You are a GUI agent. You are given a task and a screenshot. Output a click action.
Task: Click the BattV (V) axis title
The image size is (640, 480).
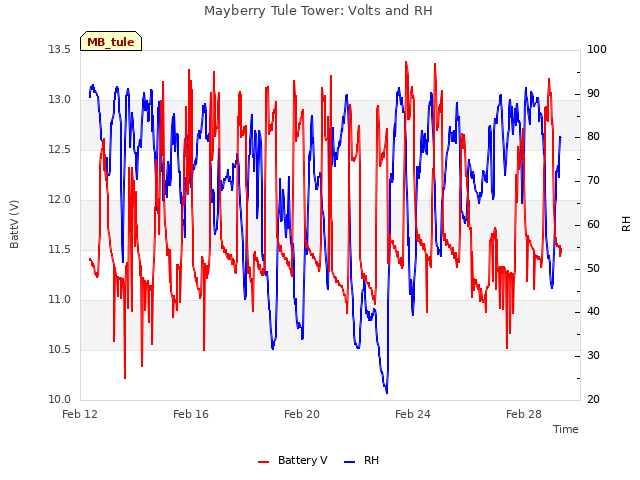(14, 224)
